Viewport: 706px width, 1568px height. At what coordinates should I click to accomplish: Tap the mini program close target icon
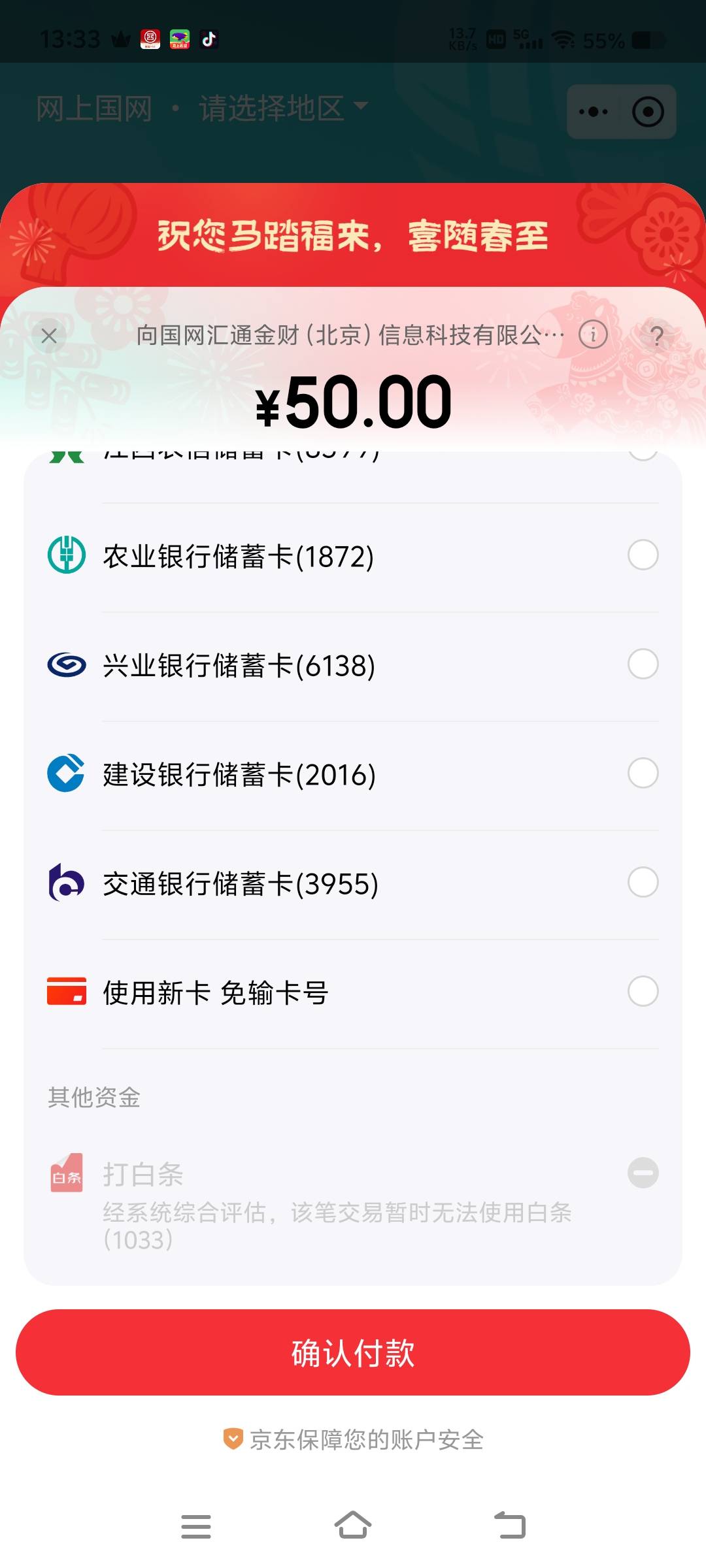pyautogui.click(x=648, y=112)
